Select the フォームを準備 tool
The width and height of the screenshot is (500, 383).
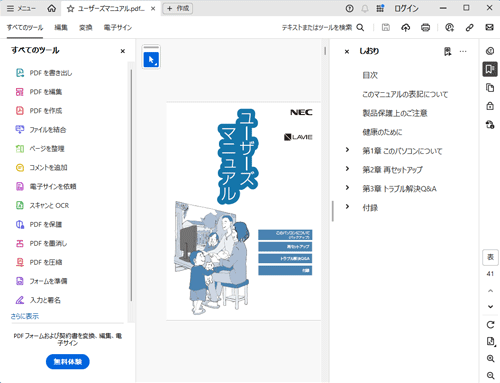pyautogui.click(x=41, y=281)
